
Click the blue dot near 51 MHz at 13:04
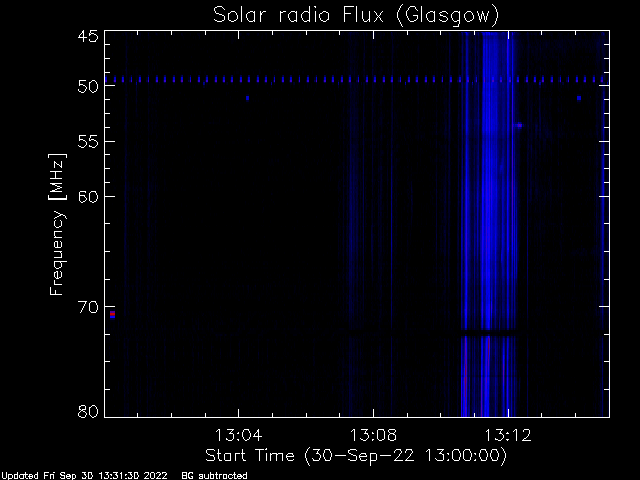point(247,98)
